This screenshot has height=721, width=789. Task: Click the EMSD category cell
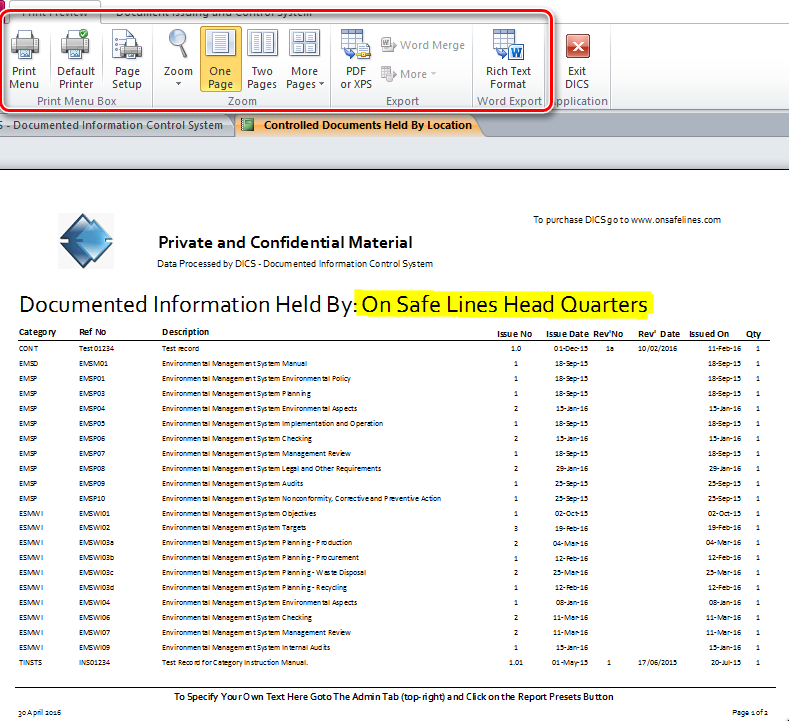[28, 363]
